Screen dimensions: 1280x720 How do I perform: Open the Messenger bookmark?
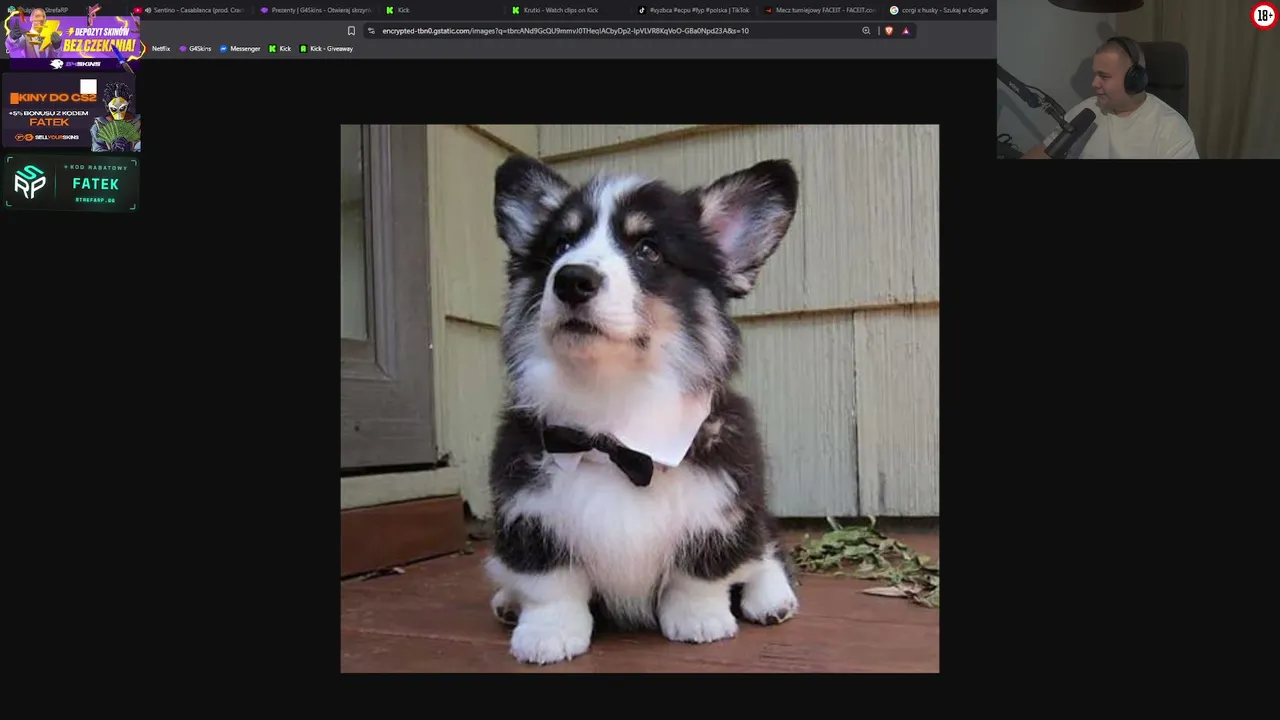pos(240,49)
